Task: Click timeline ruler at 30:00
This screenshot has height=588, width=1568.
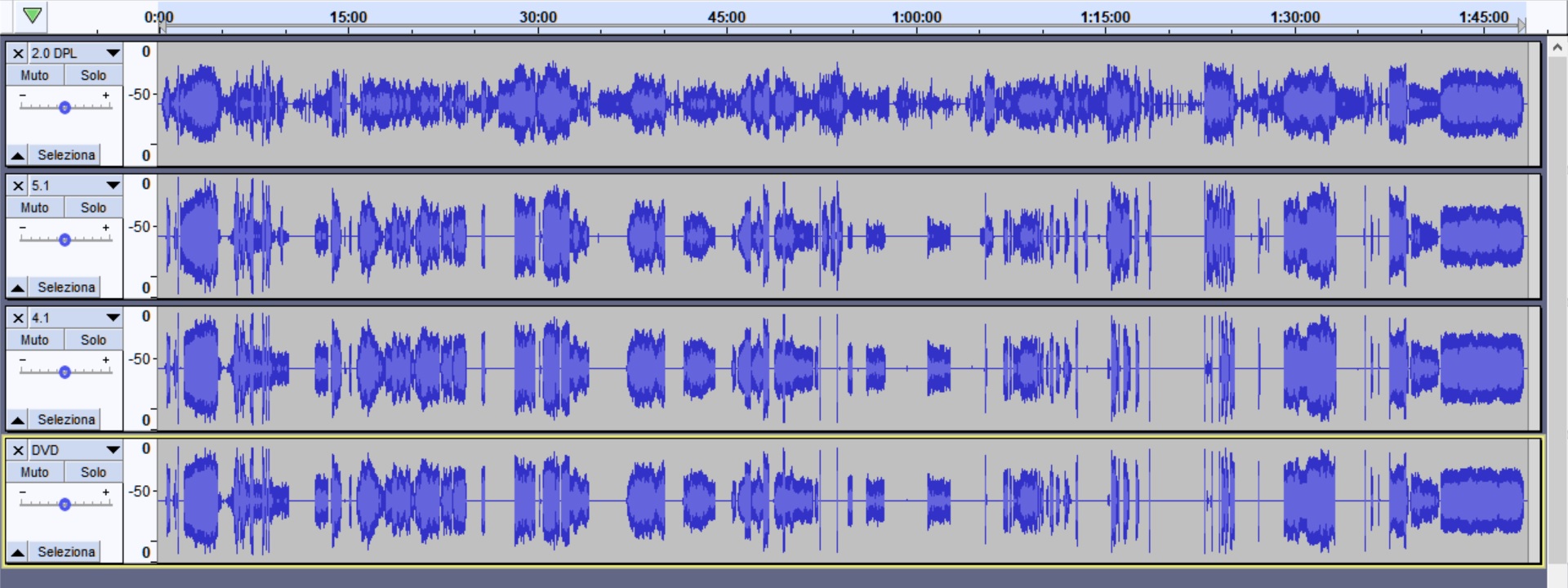Action: pyautogui.click(x=538, y=18)
